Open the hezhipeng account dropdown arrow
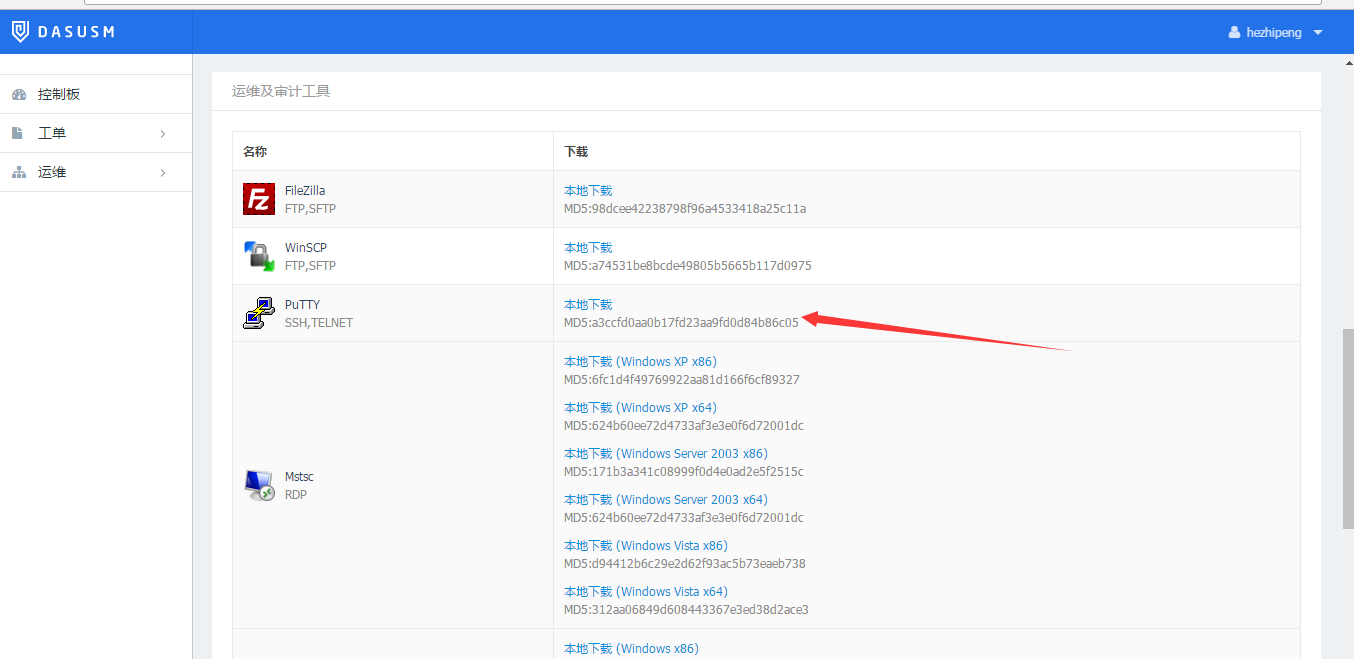 pyautogui.click(x=1317, y=33)
